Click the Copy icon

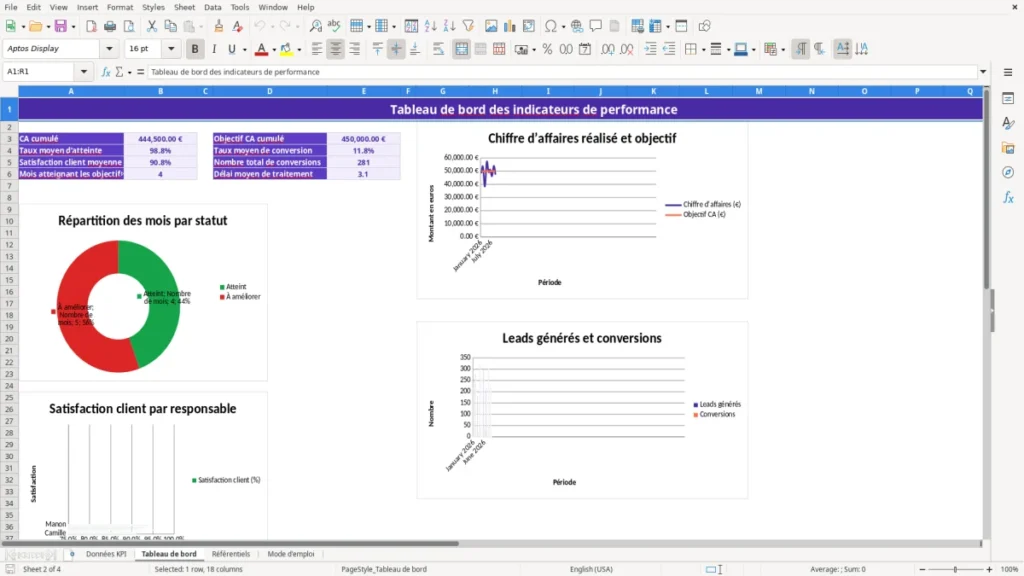[x=170, y=26]
